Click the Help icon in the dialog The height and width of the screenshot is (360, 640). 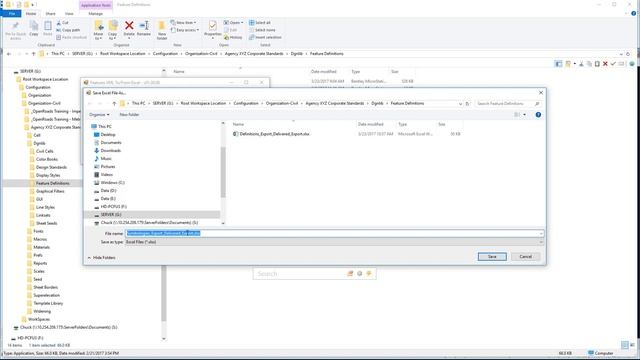click(538, 115)
